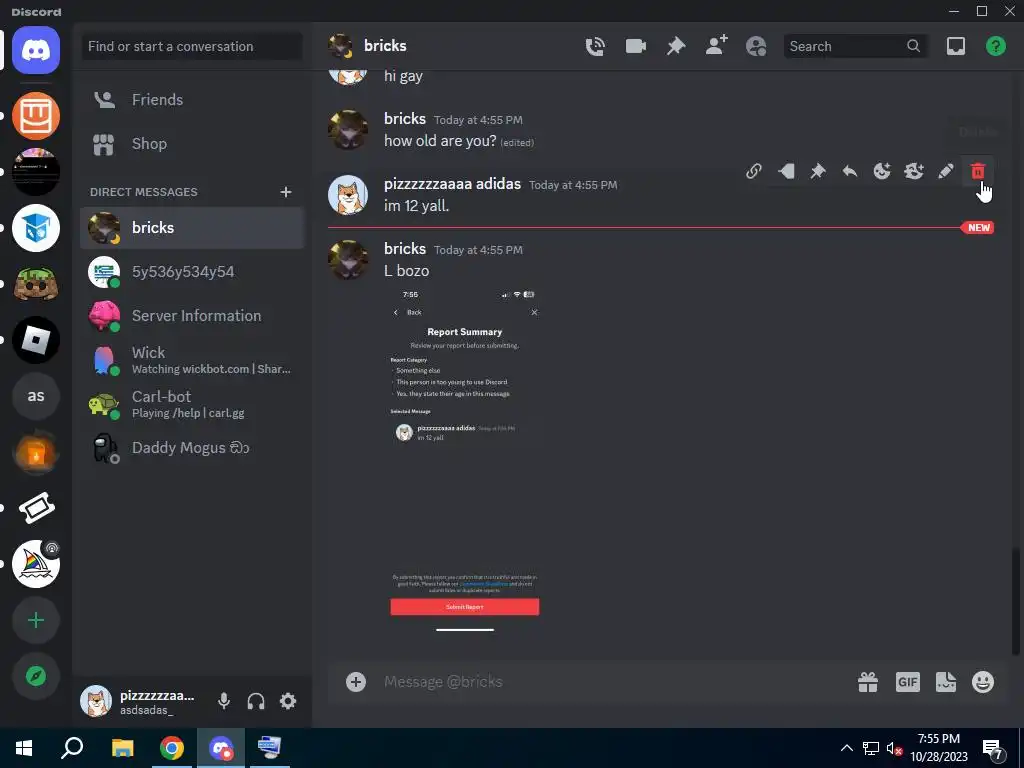Open attachment upload plus button
Image resolution: width=1024 pixels, height=768 pixels.
point(356,682)
